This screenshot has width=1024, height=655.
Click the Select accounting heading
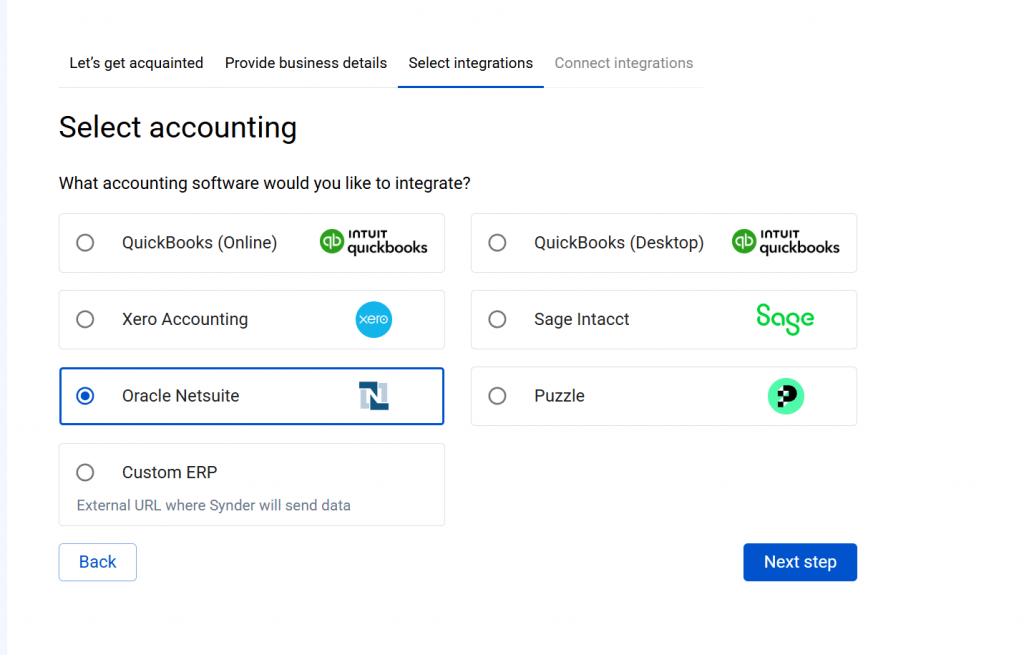click(178, 128)
